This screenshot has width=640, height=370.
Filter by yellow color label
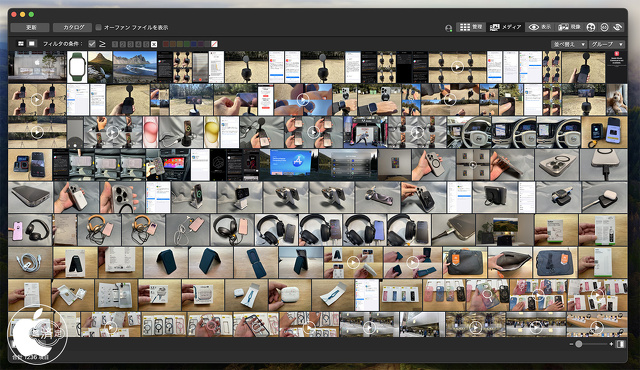click(x=179, y=44)
